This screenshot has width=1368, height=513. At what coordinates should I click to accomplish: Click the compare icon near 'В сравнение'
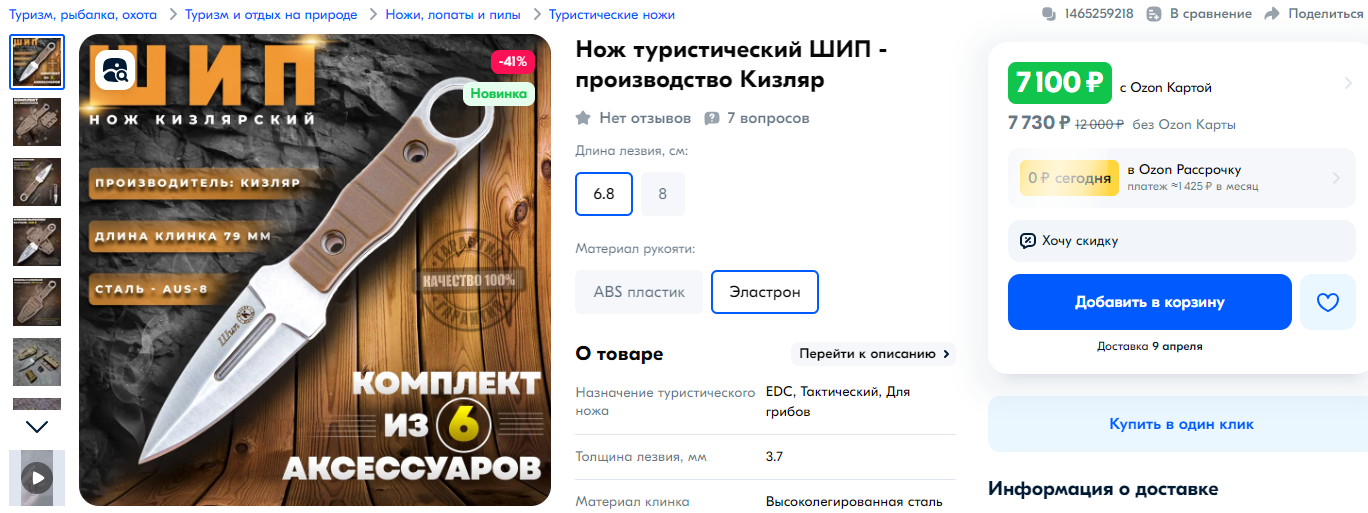[1154, 14]
